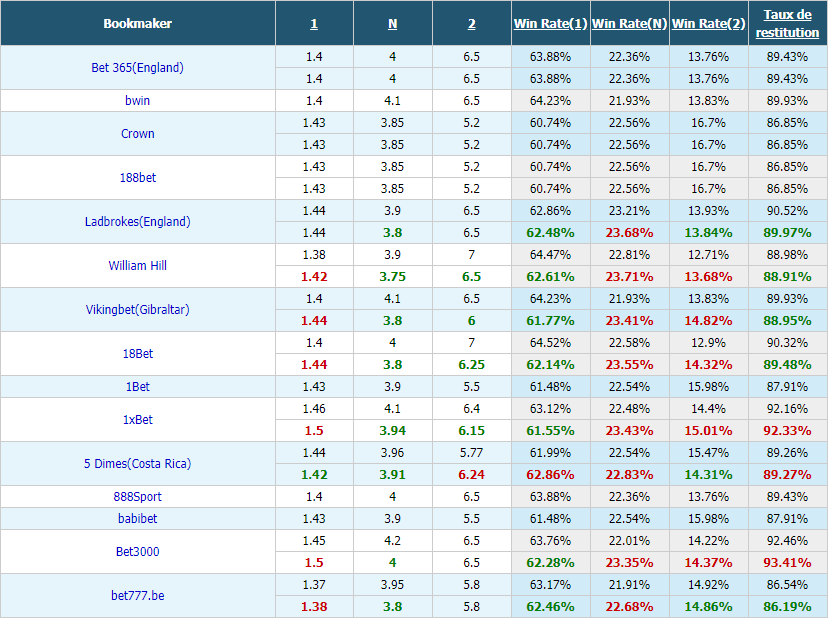Select 18Bet 6.25 away odds
828x618 pixels.
pos(472,364)
